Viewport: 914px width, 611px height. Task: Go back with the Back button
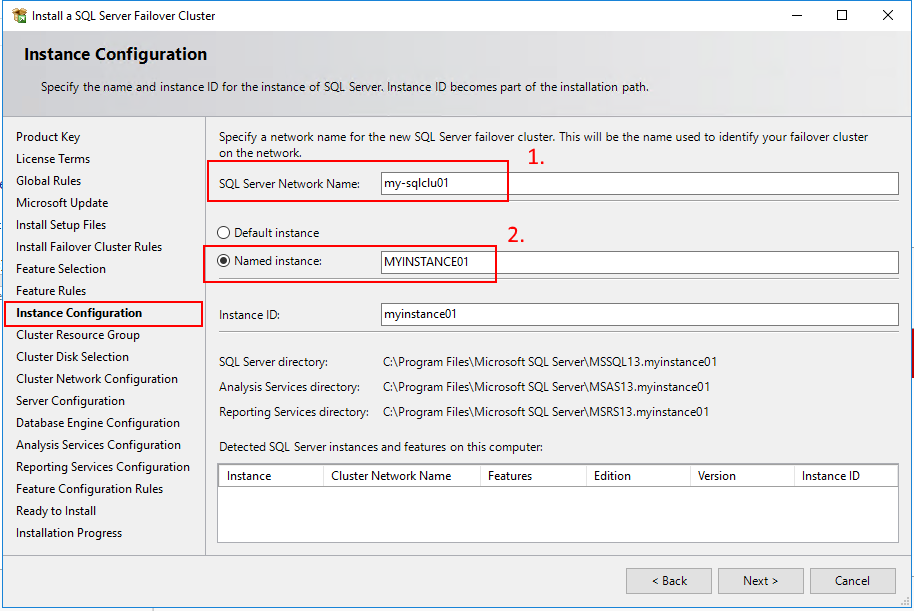(669, 581)
